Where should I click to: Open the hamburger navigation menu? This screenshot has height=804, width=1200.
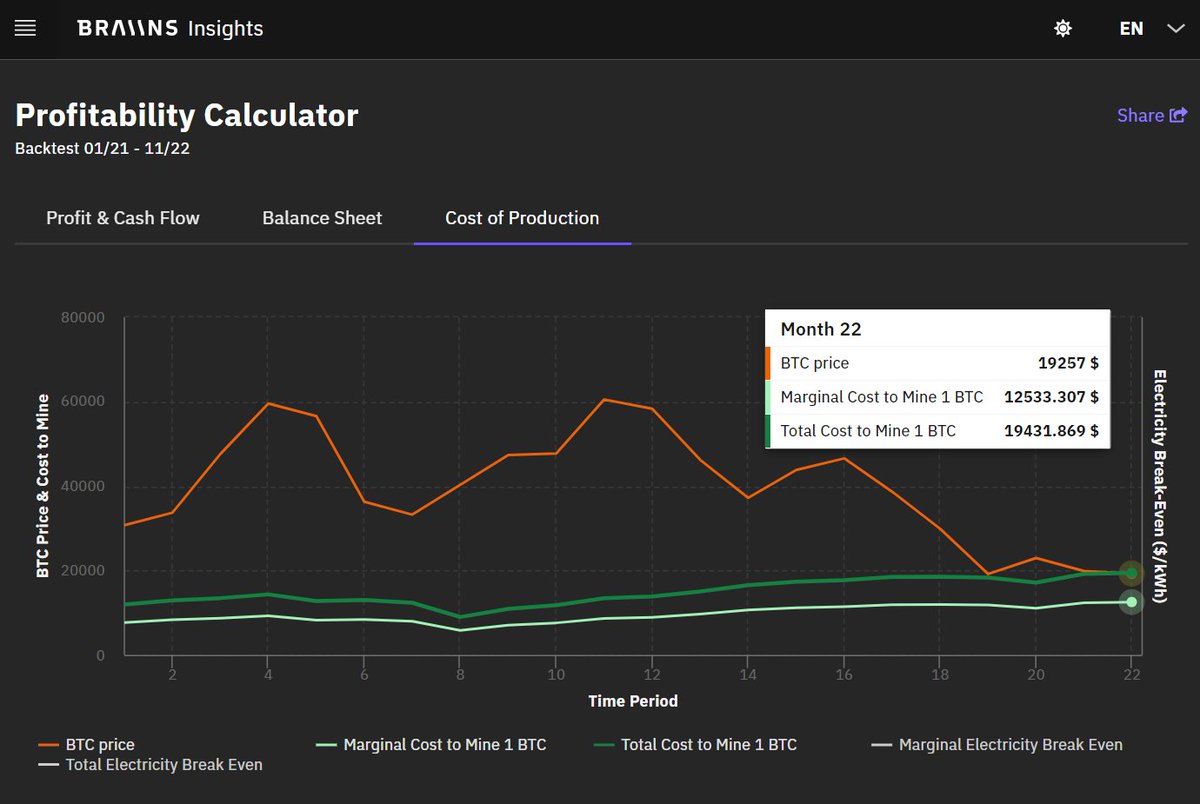[x=26, y=29]
